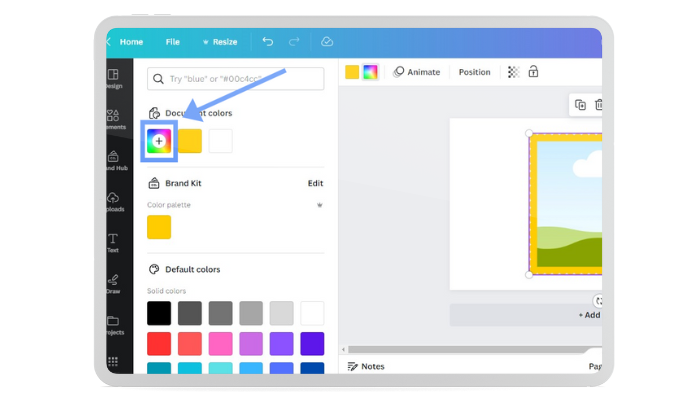Click yellow color swatch in toolbar
The height and width of the screenshot is (400, 700).
coord(352,72)
